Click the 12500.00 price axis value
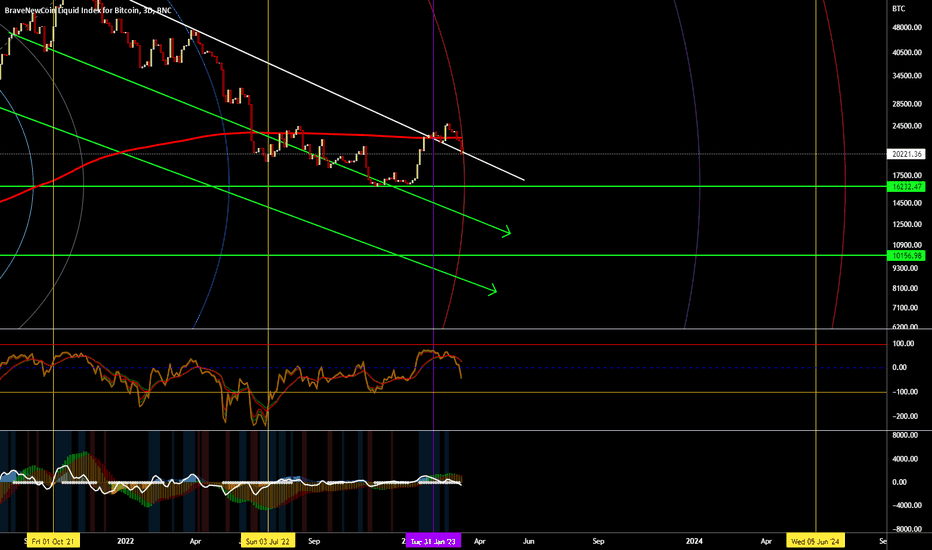 [906, 224]
